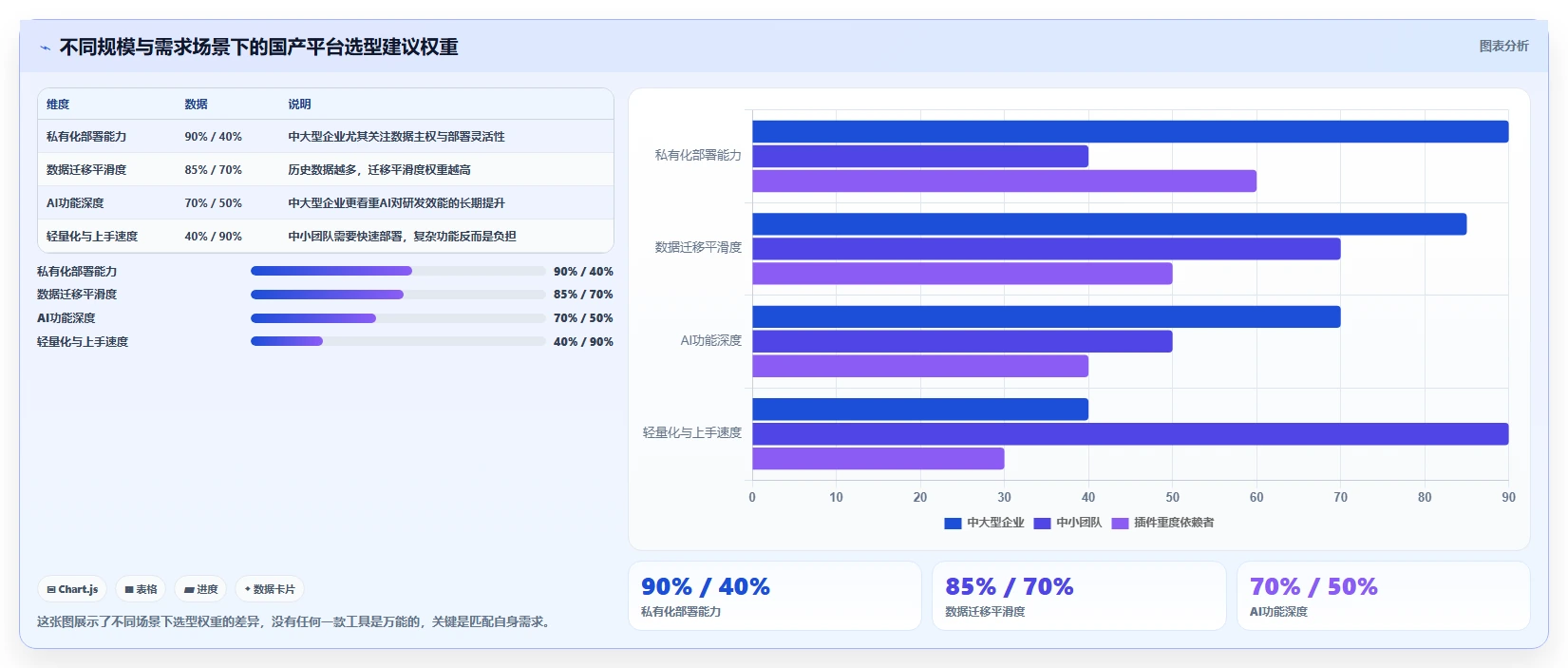Click the 私有化部署能力 label in the progress list
This screenshot has height=668, width=1568.
(77, 272)
